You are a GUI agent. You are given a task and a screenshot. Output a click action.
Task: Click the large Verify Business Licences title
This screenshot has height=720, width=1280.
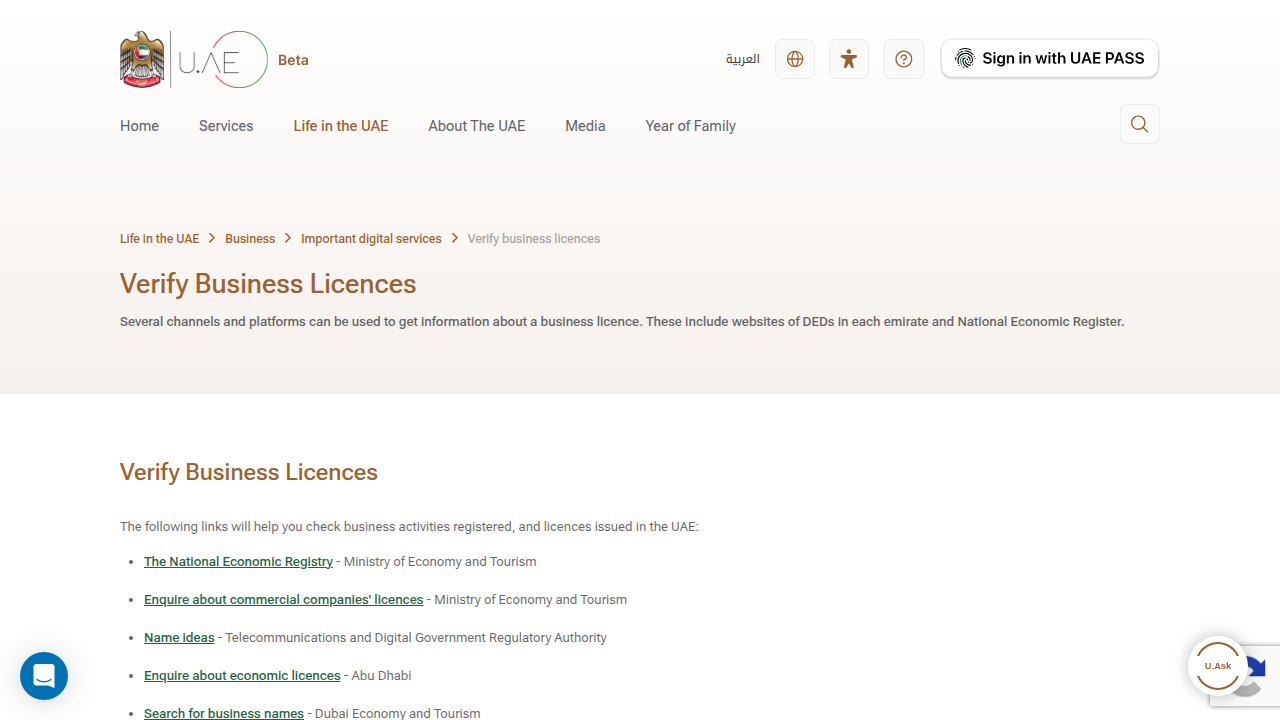pyautogui.click(x=268, y=284)
